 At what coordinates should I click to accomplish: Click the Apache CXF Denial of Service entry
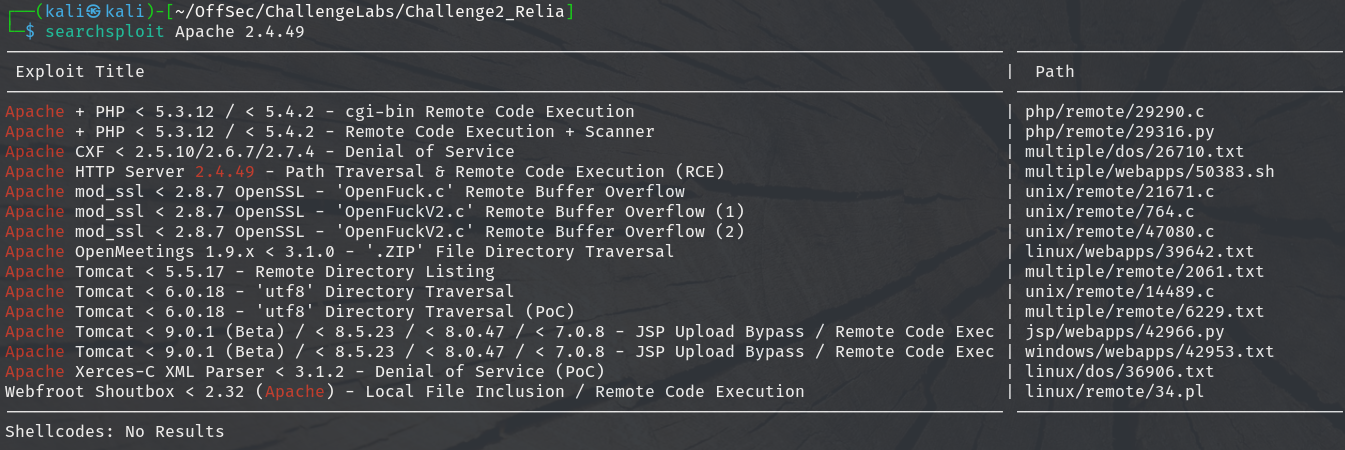[x=260, y=152]
